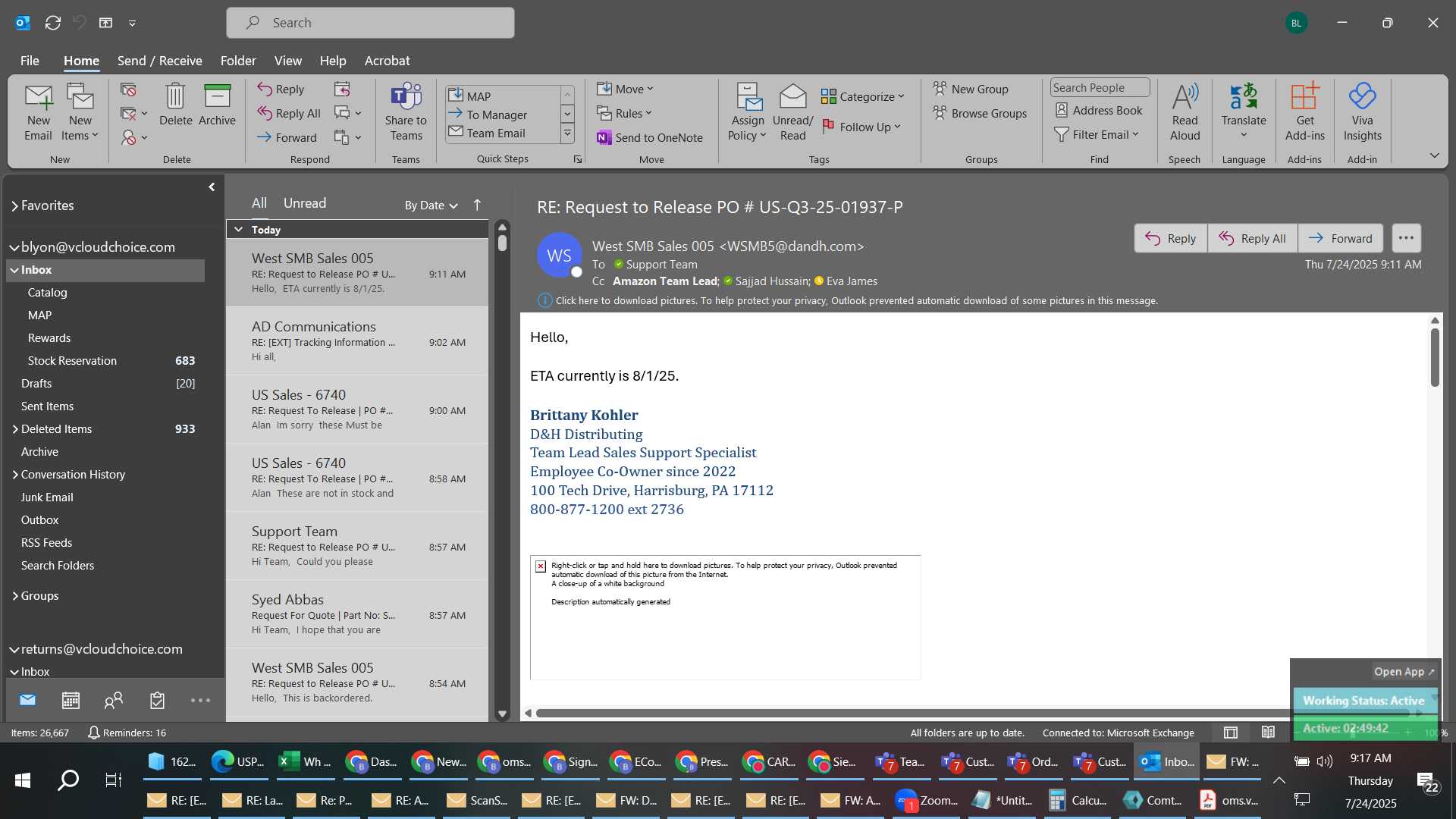Open the Follow Up dropdown

861,127
